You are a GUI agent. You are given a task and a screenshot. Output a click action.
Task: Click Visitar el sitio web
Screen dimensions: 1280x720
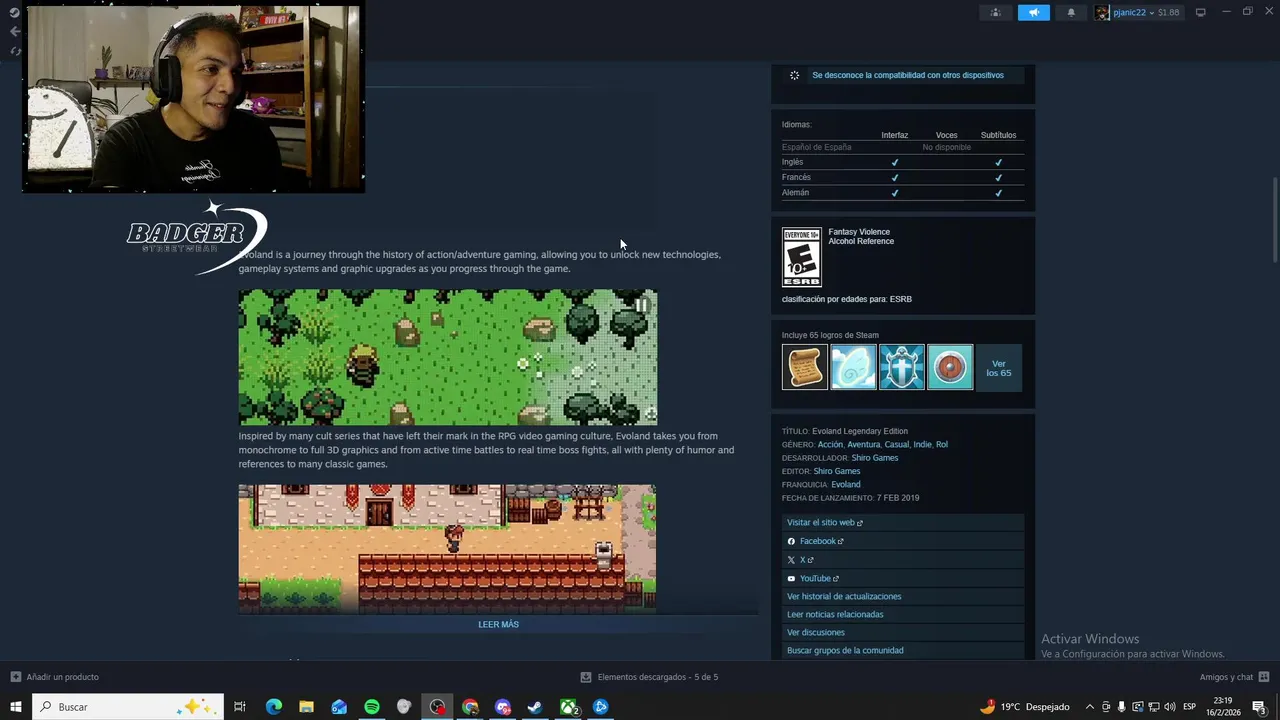coord(903,523)
